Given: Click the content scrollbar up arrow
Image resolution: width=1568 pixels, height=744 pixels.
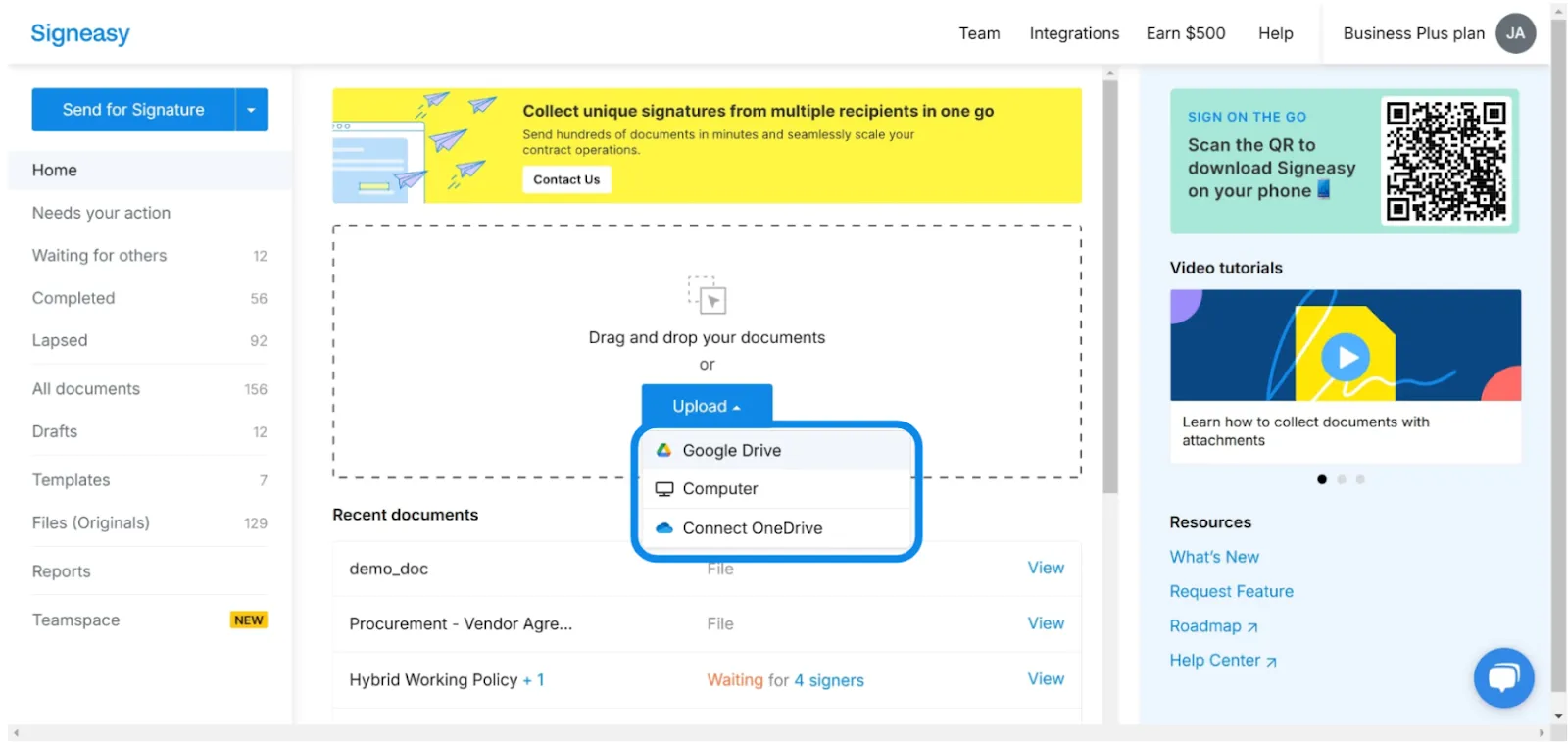Looking at the screenshot, I should tap(1110, 74).
